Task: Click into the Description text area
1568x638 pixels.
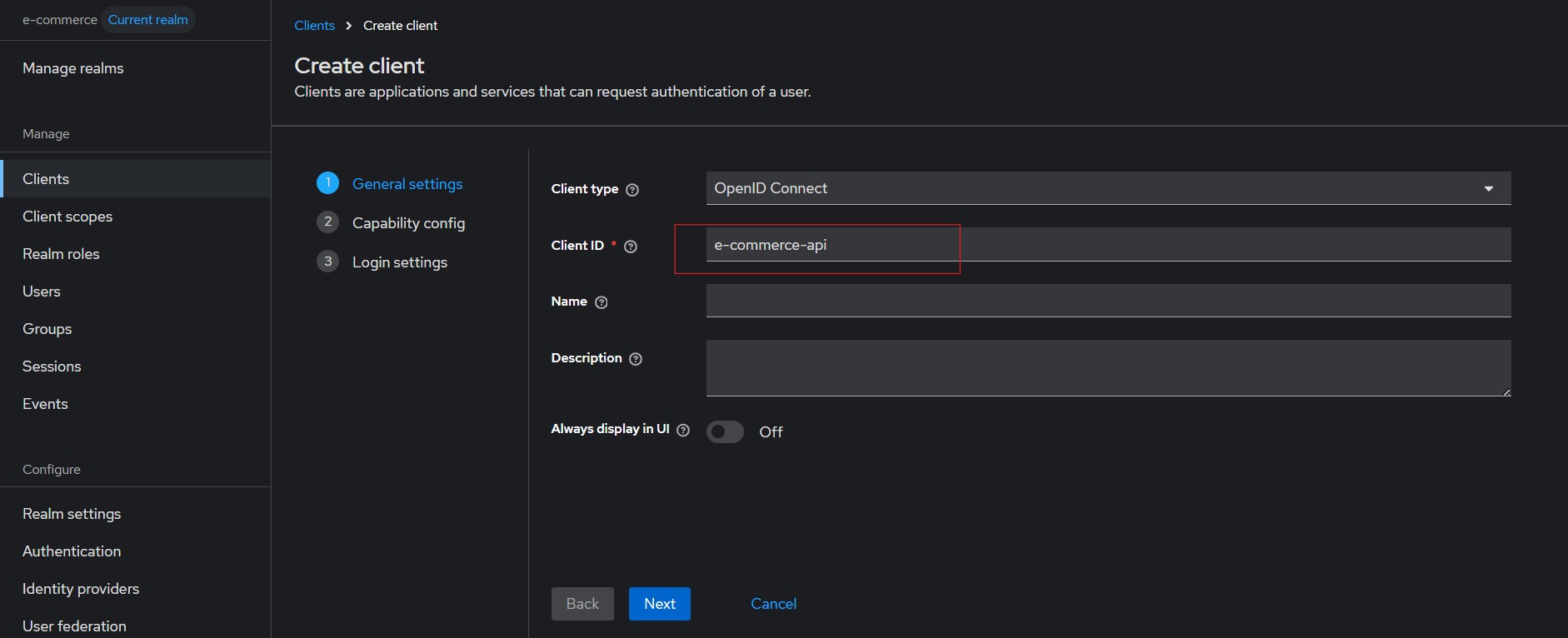Action: pos(1107,367)
